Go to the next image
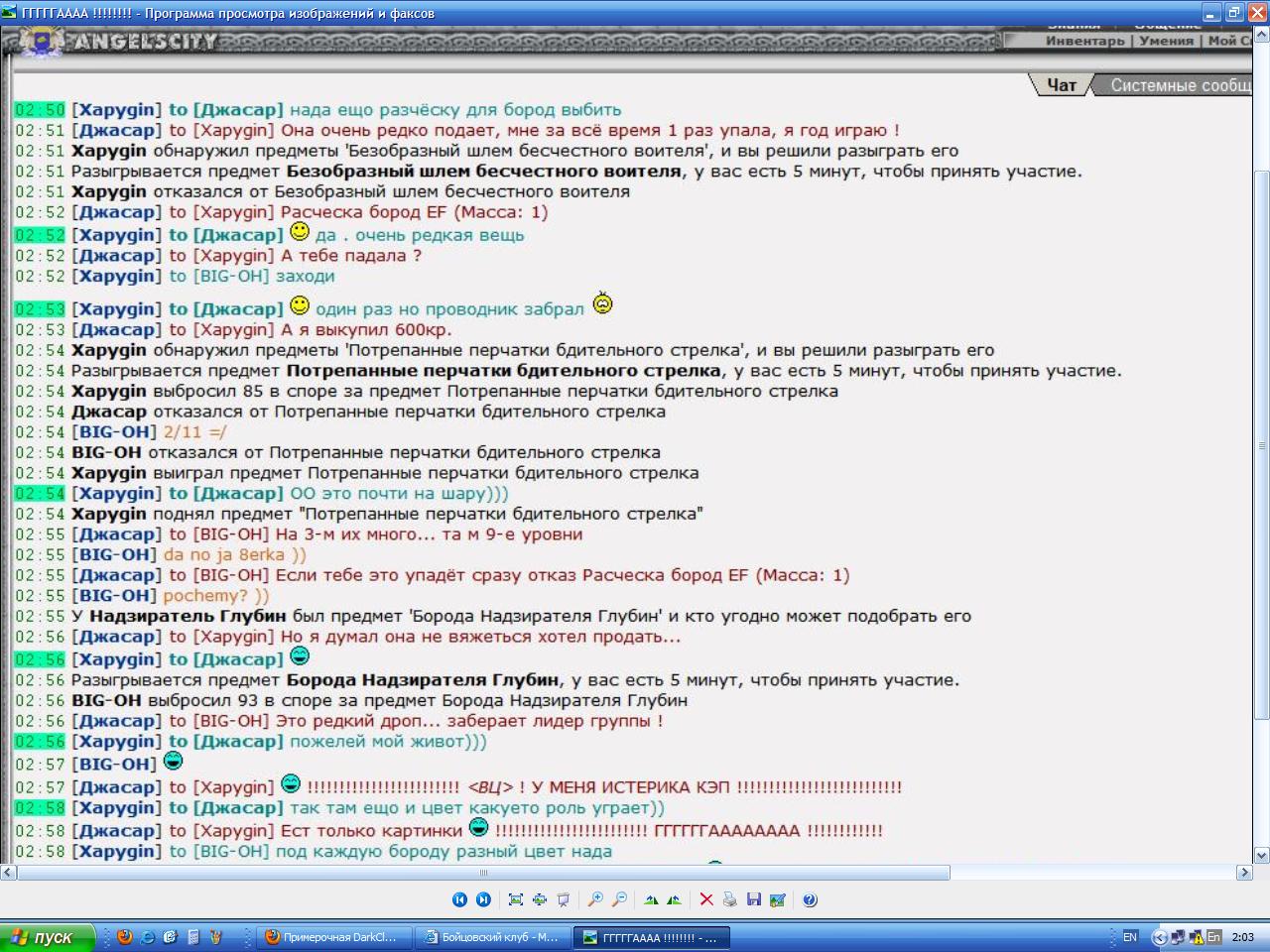The height and width of the screenshot is (952, 1270). pos(483,899)
